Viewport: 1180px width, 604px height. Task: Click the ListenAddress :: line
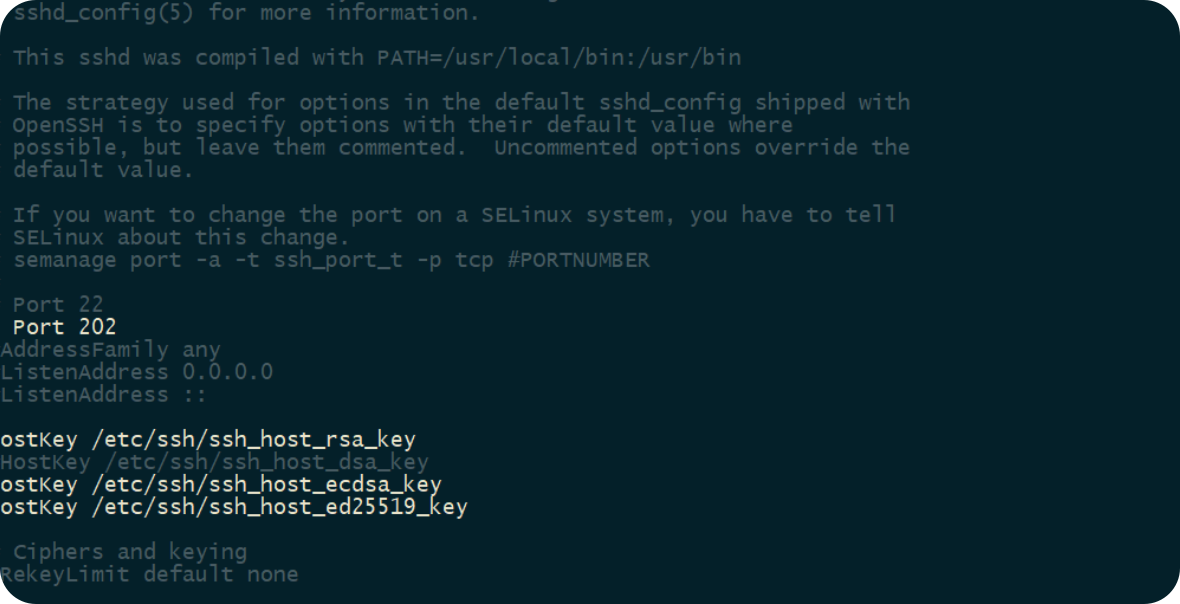pyautogui.click(x=103, y=395)
